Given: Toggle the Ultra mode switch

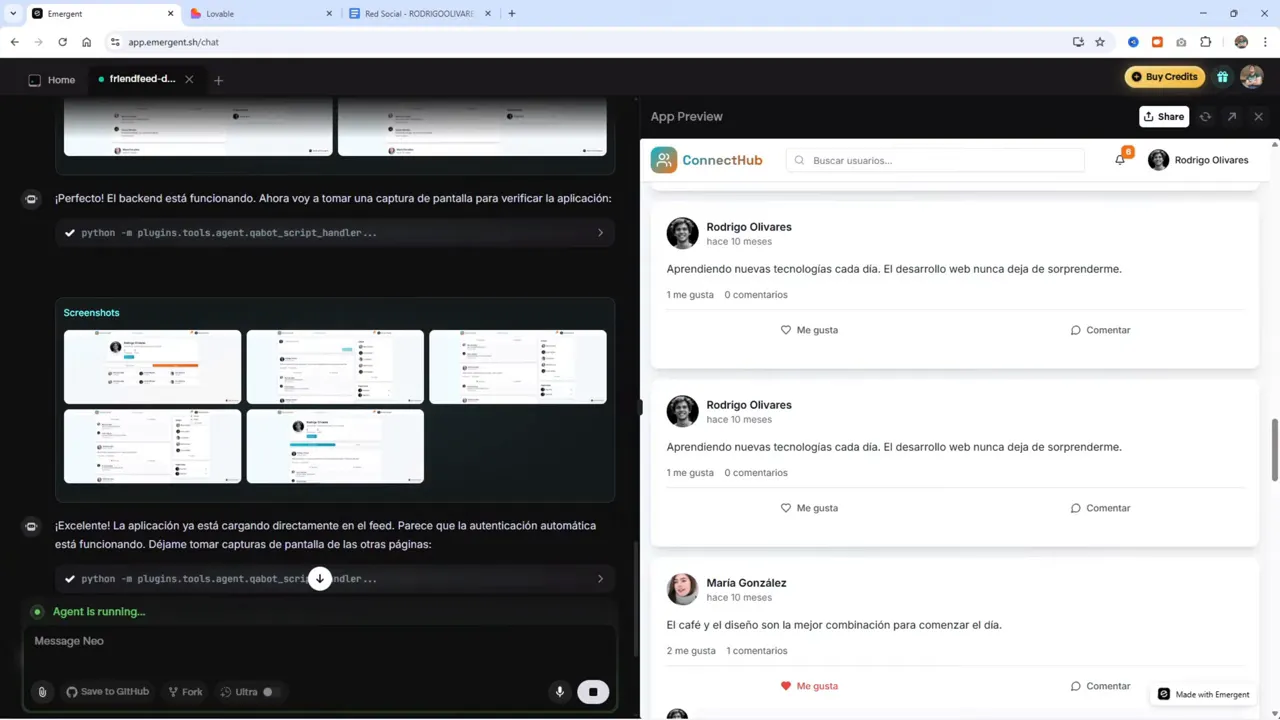Looking at the screenshot, I should [x=267, y=691].
